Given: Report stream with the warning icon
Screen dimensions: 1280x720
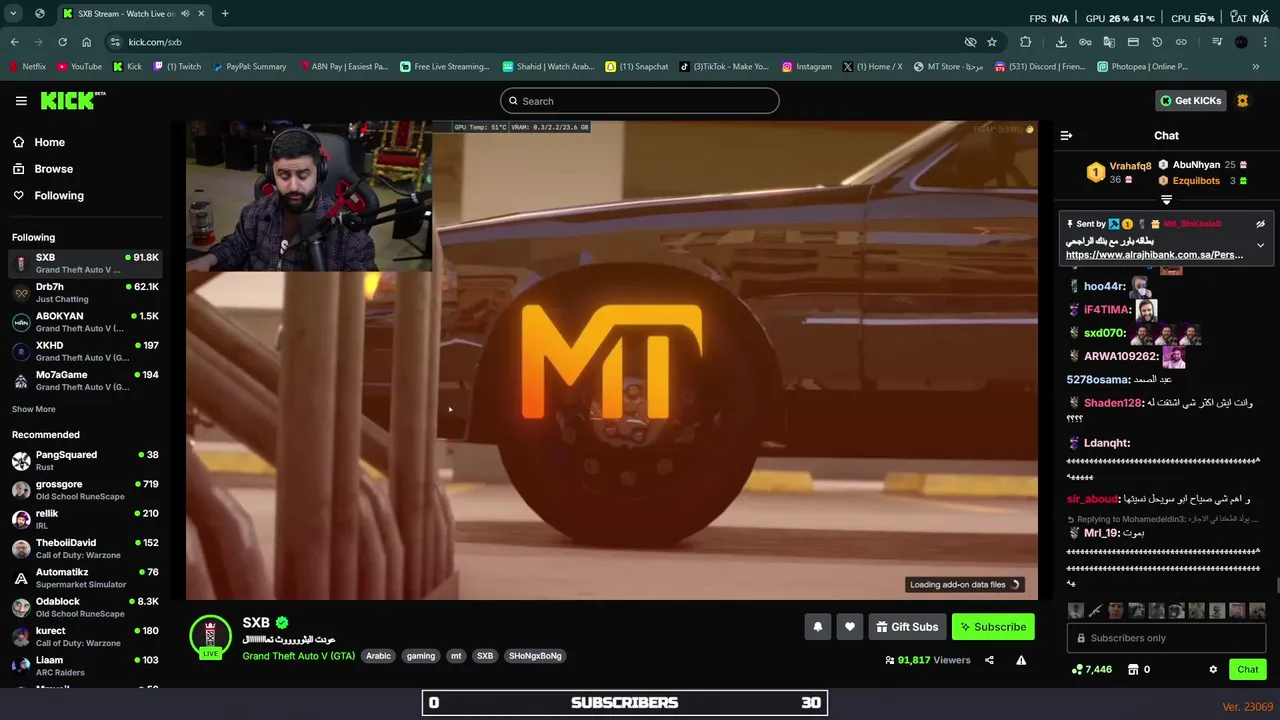Looking at the screenshot, I should [1021, 660].
